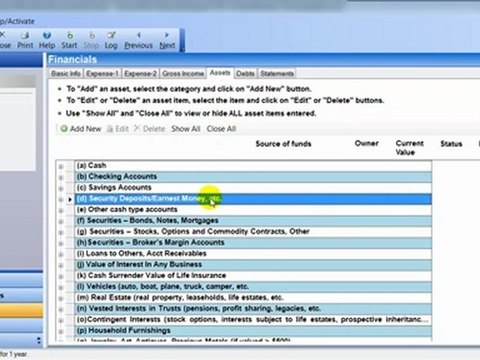Expand the (m) Real Estate category
This screenshot has width=480, height=360.
(61, 298)
